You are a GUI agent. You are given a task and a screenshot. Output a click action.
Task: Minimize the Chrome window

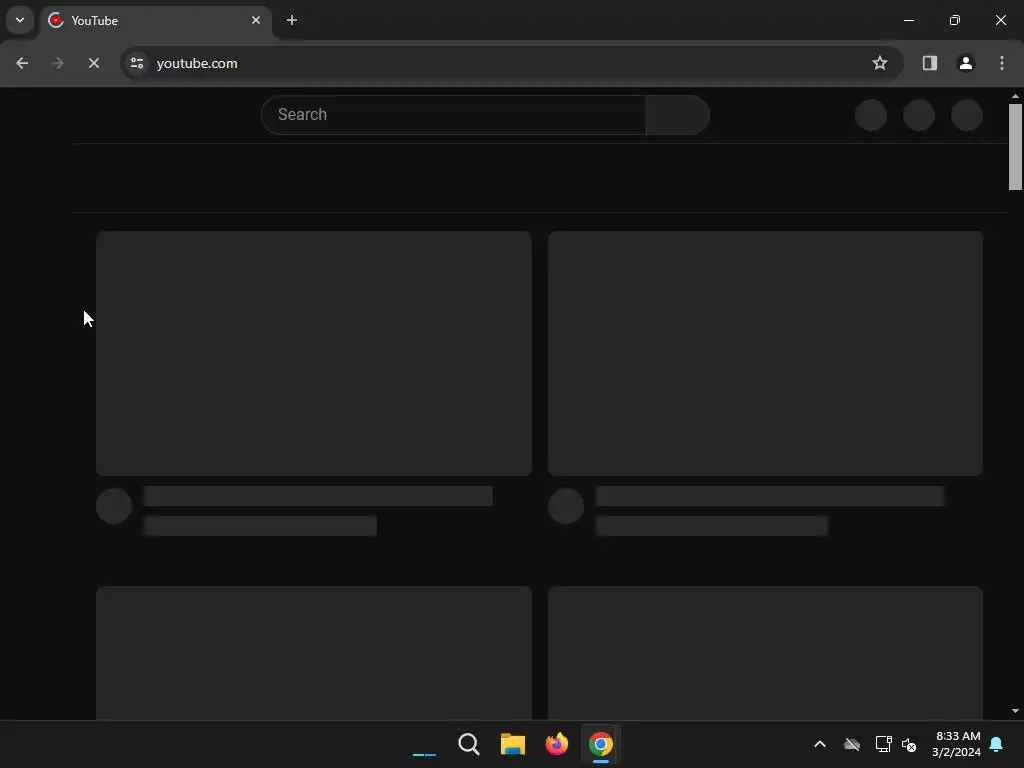tap(908, 20)
